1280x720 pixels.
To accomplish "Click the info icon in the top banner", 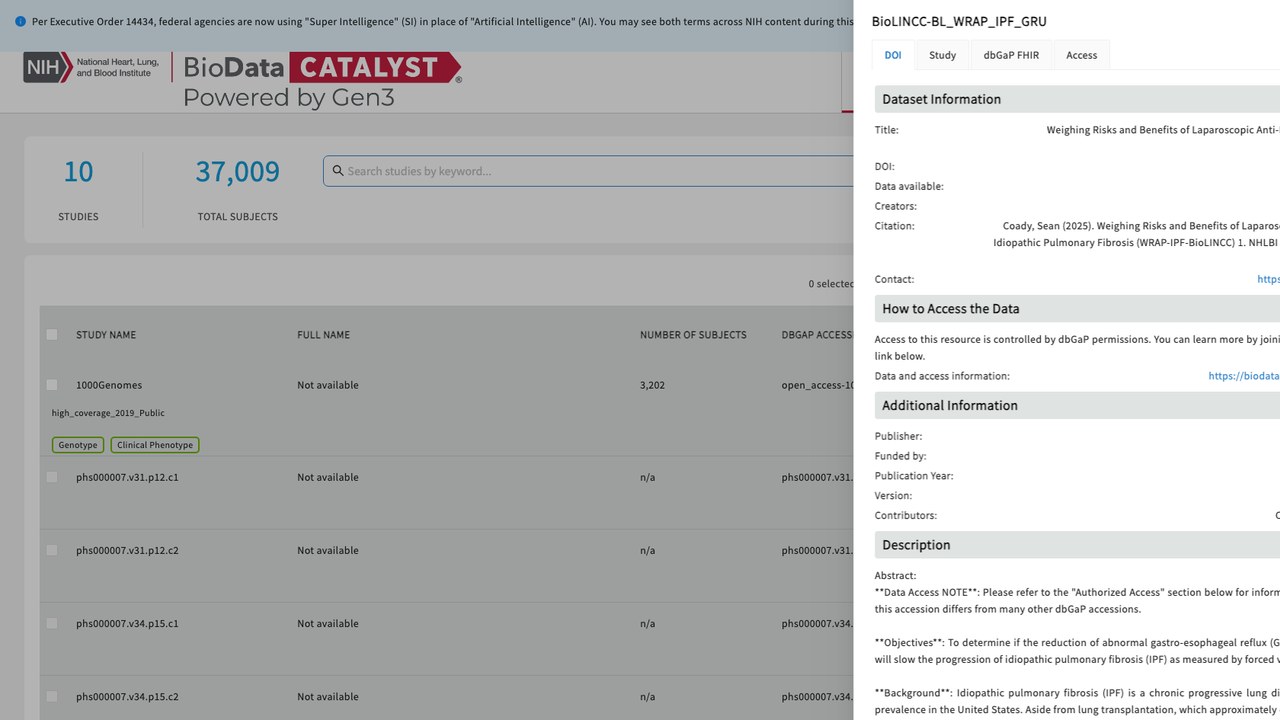I will [x=21, y=21].
